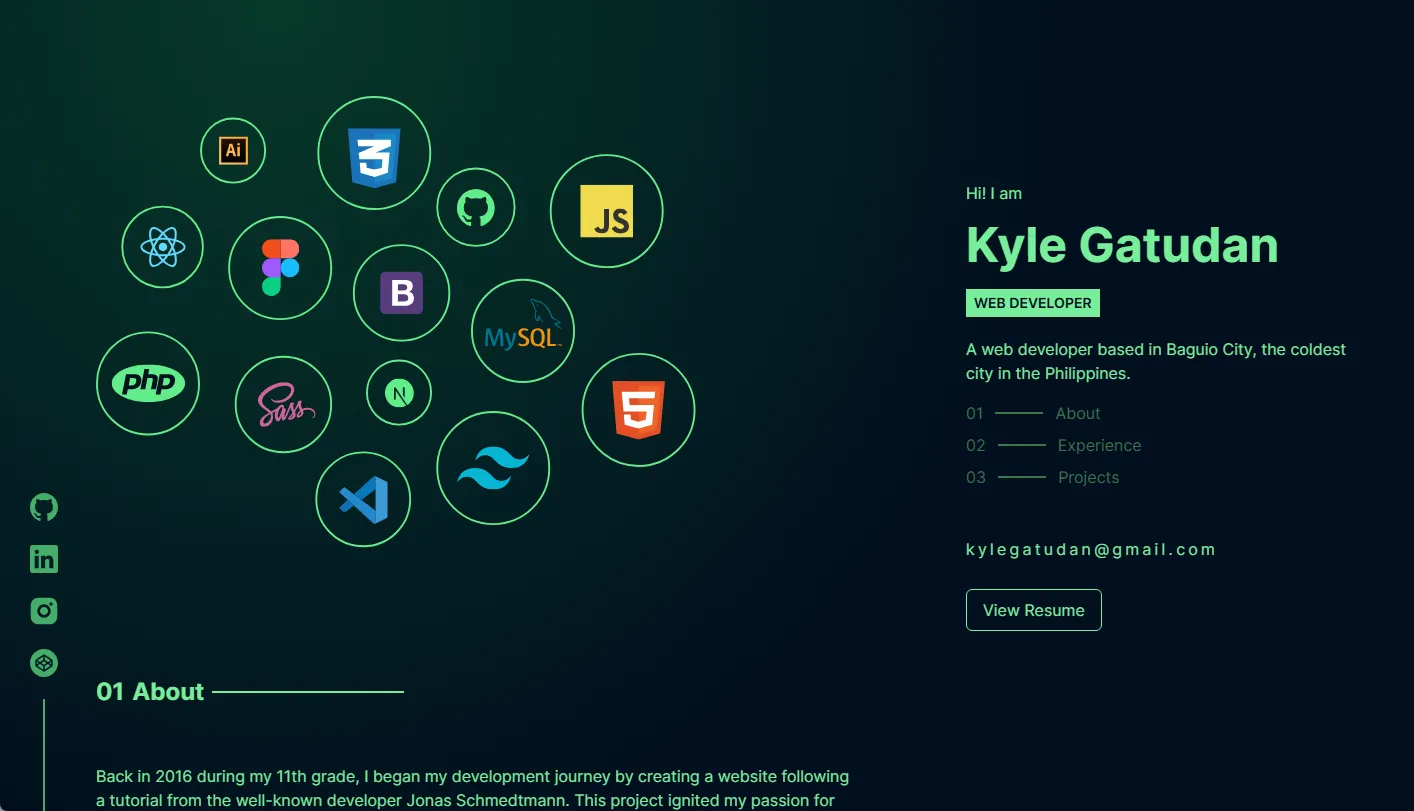The width and height of the screenshot is (1414, 811).
Task: Open CodePen profile from left sidebar
Action: point(44,663)
